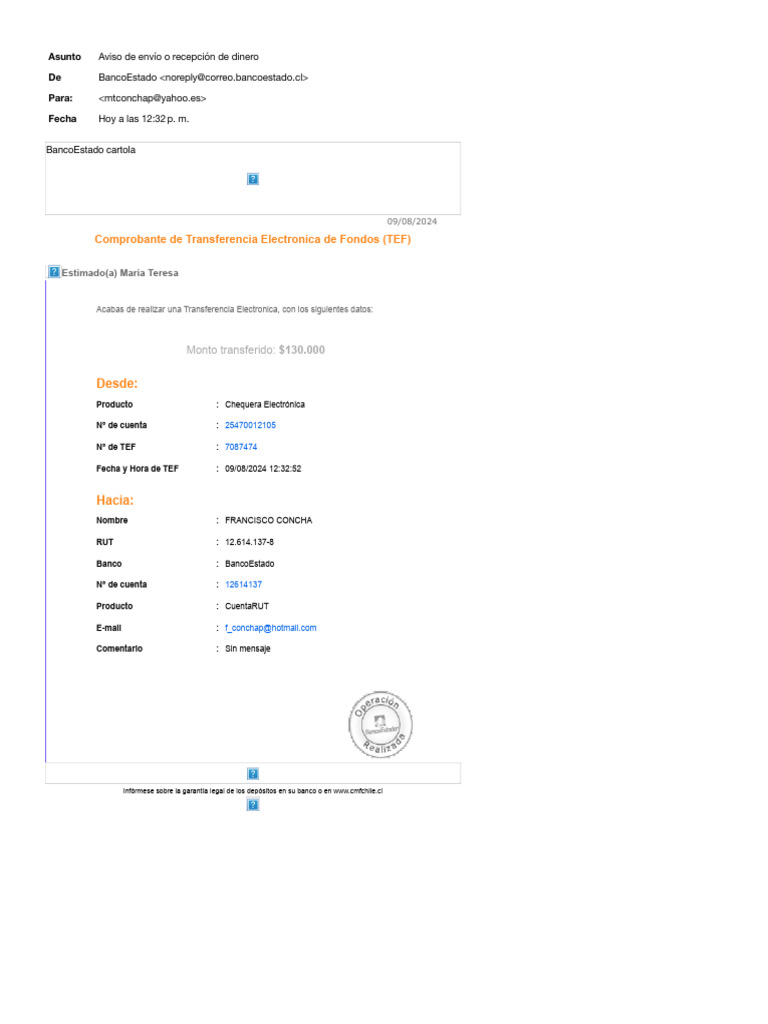Image resolution: width=768 pixels, height=1024 pixels.
Task: Click www.cmfchile.cl in the footer notice
Action: (x=358, y=791)
